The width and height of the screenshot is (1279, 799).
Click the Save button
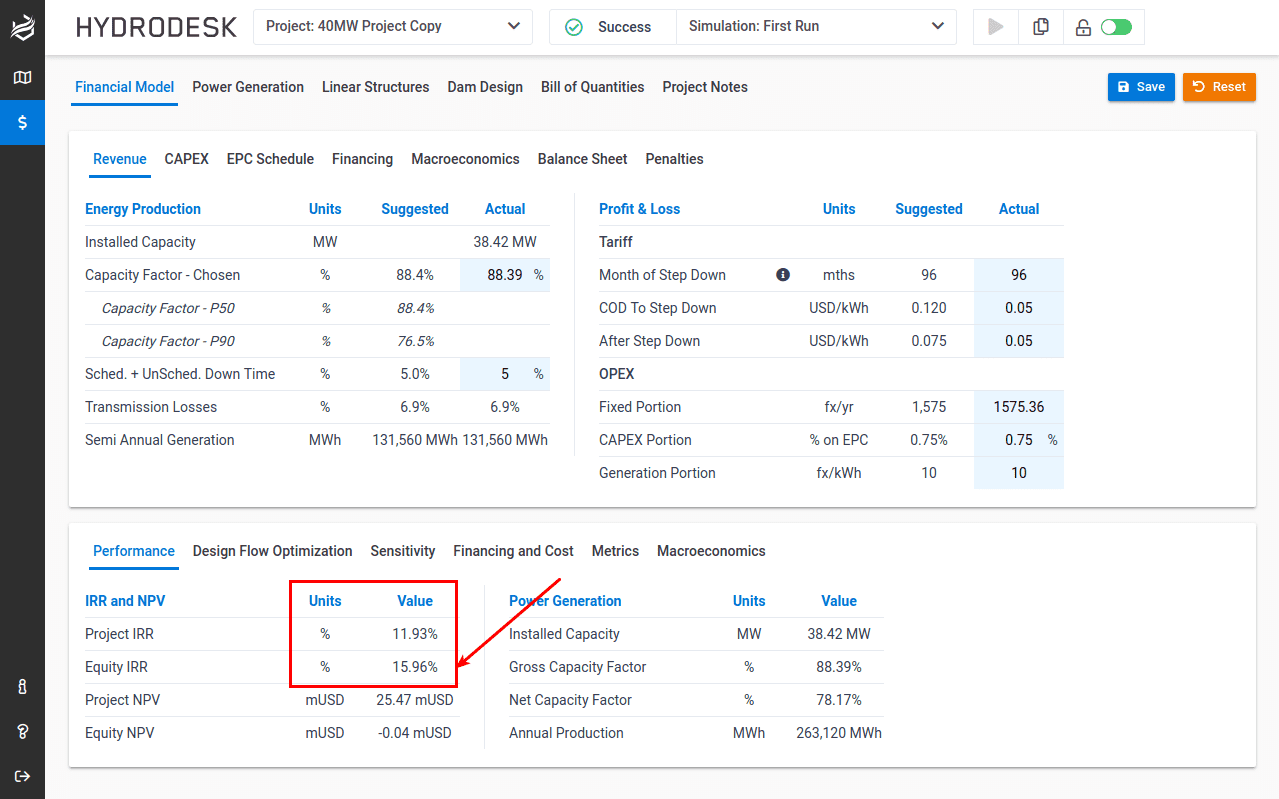1141,87
